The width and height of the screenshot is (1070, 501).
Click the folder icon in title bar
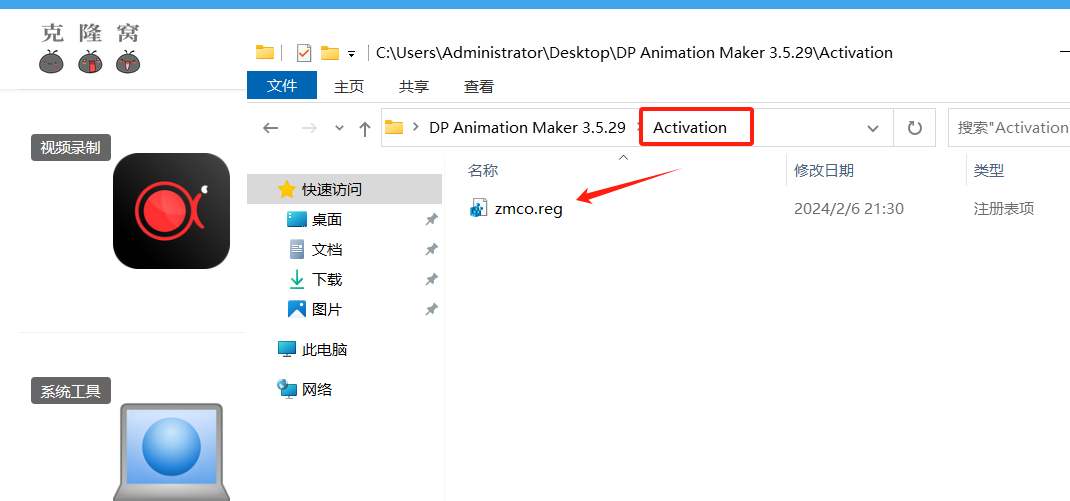[265, 52]
